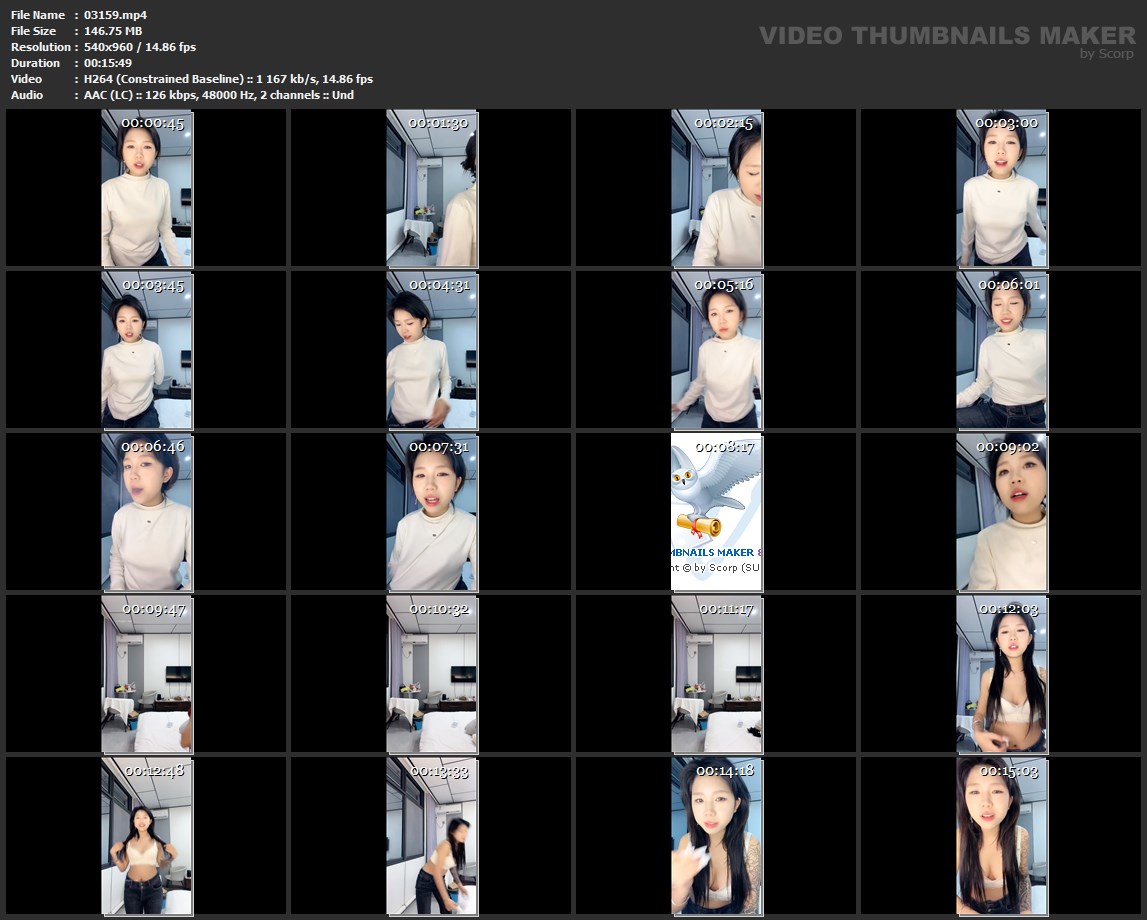Select the thumbnail marked 00:03:00

(1001, 188)
